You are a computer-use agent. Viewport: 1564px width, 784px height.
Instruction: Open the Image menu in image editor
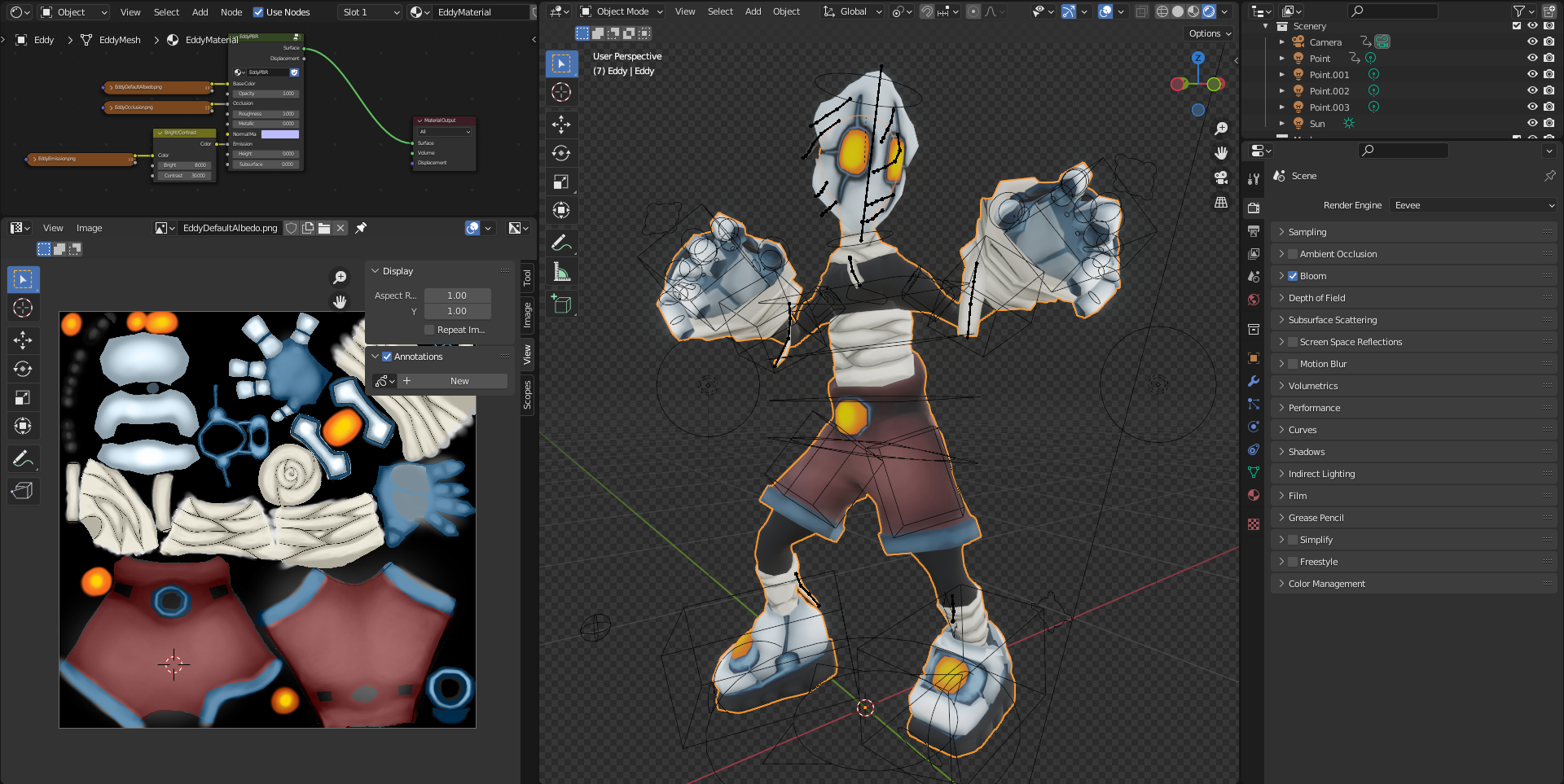point(89,228)
